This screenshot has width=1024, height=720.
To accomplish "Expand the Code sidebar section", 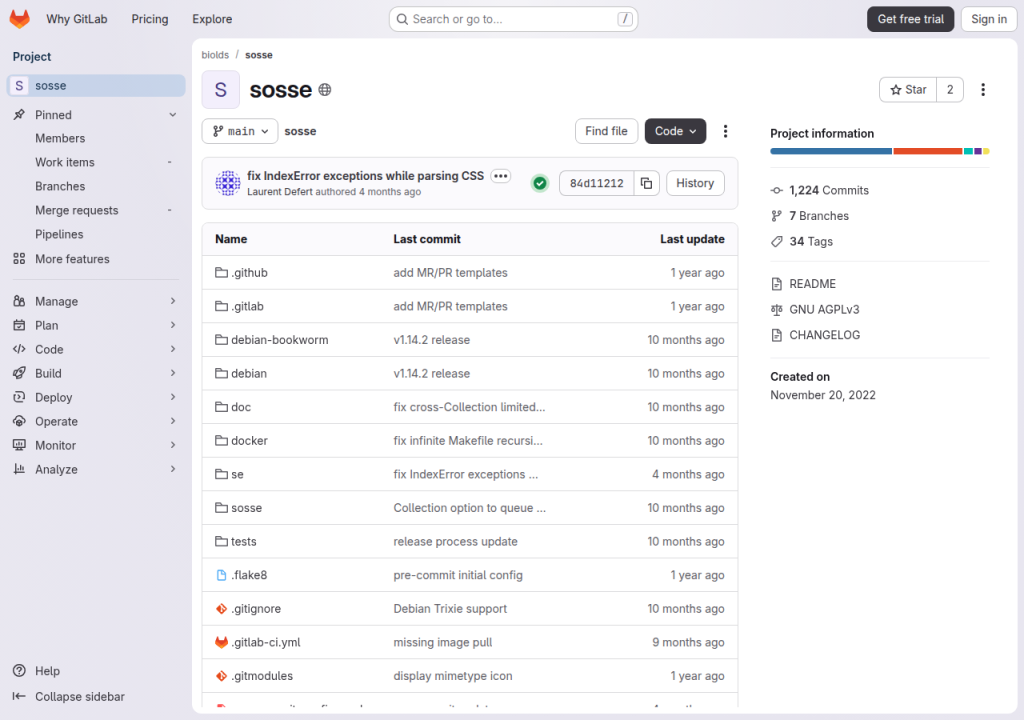I will pyautogui.click(x=95, y=350).
